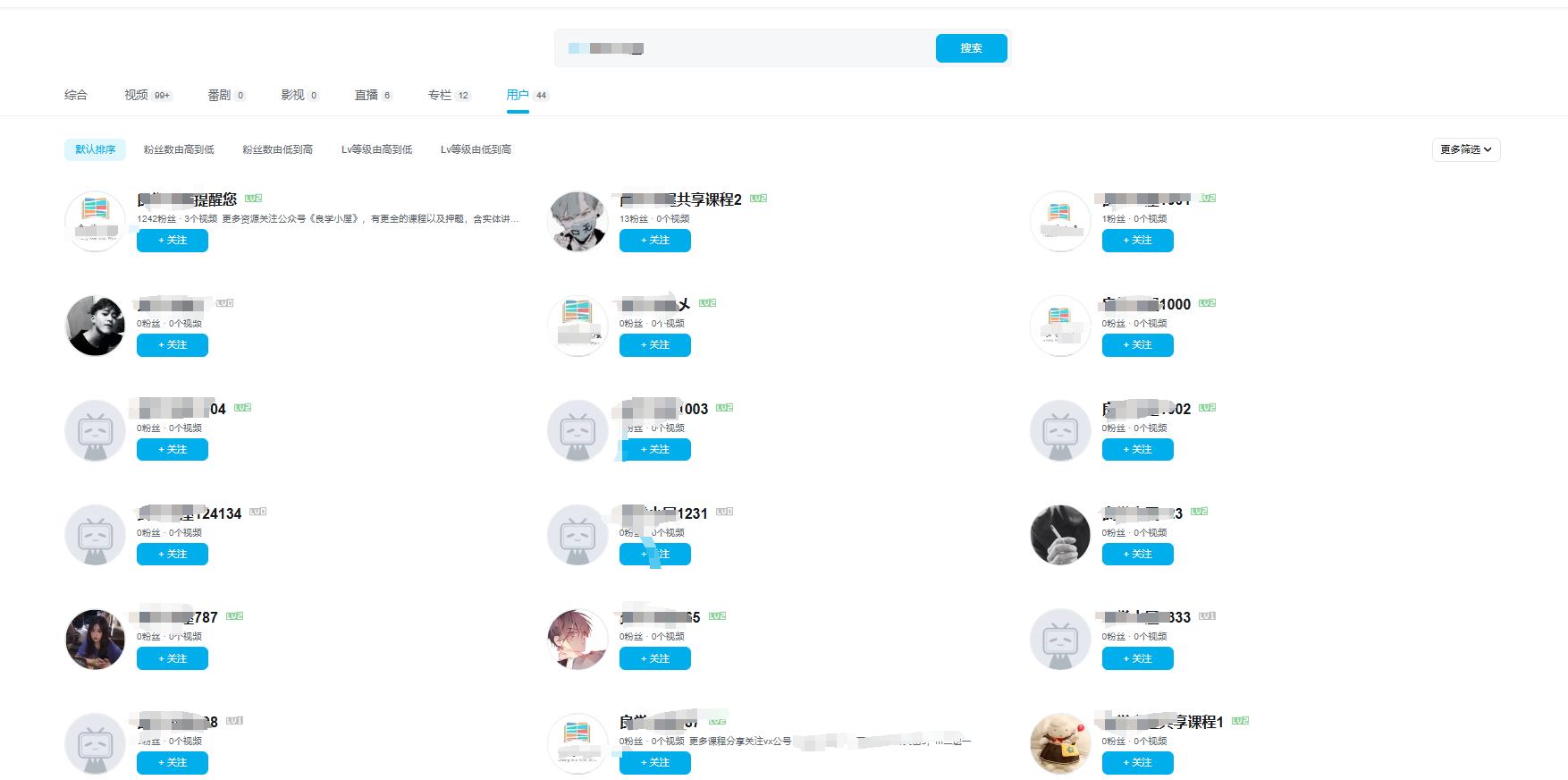Follow the user ending in 003
The height and width of the screenshot is (780, 1568).
point(655,450)
